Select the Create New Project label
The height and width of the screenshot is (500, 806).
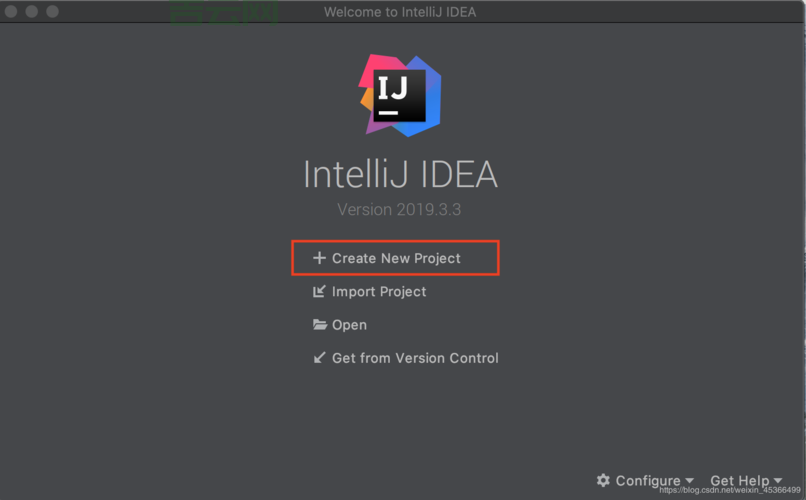[x=396, y=258]
